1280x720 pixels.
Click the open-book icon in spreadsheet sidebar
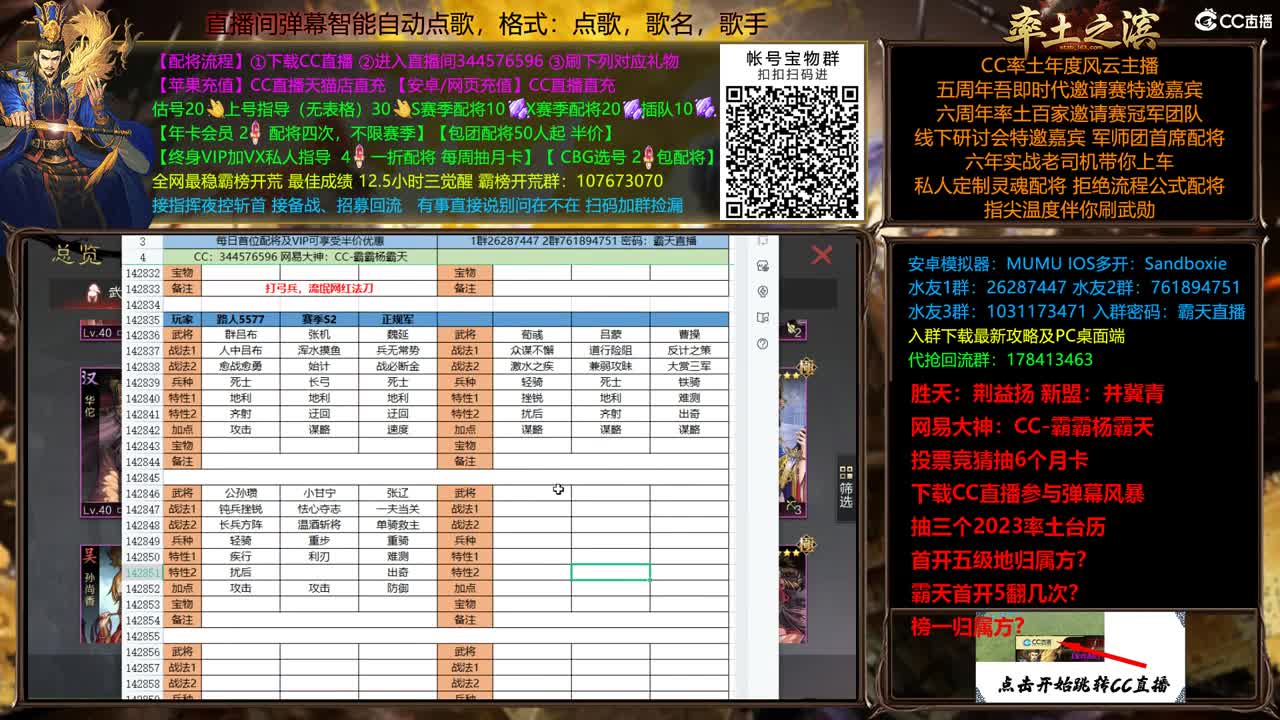763,318
